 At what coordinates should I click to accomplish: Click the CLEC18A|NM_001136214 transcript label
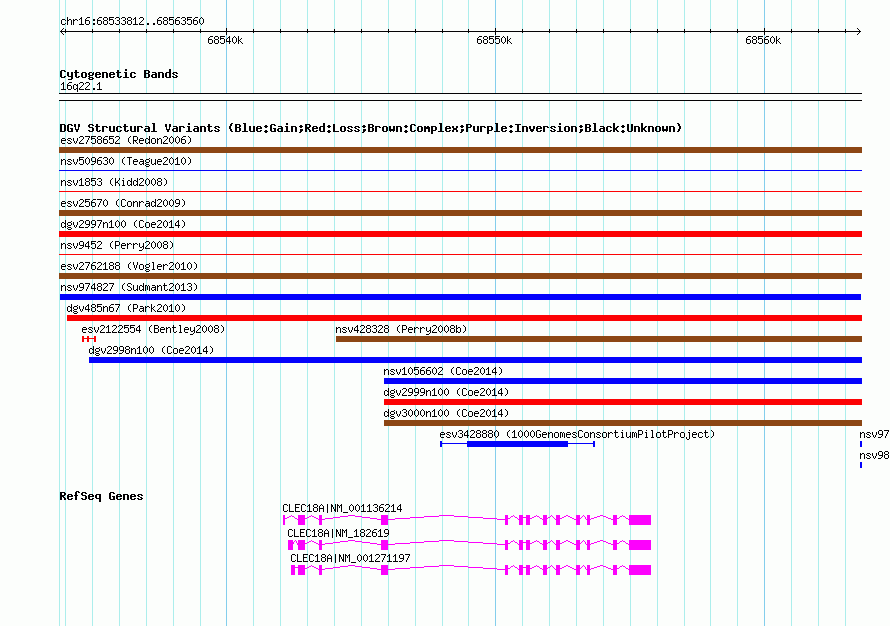[342, 509]
